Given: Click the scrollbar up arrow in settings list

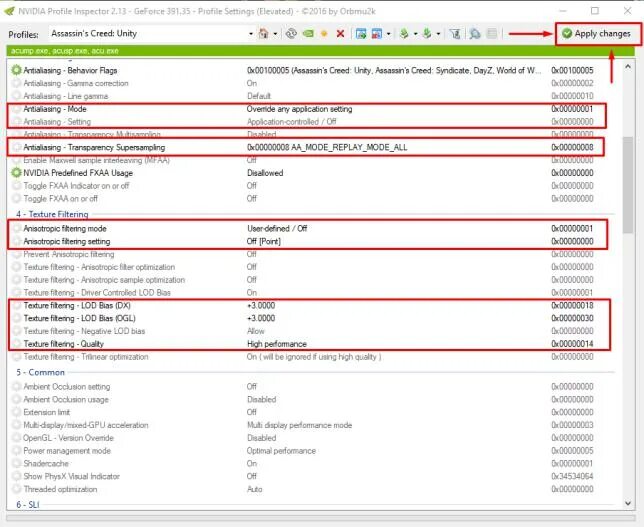Looking at the screenshot, I should click(628, 66).
